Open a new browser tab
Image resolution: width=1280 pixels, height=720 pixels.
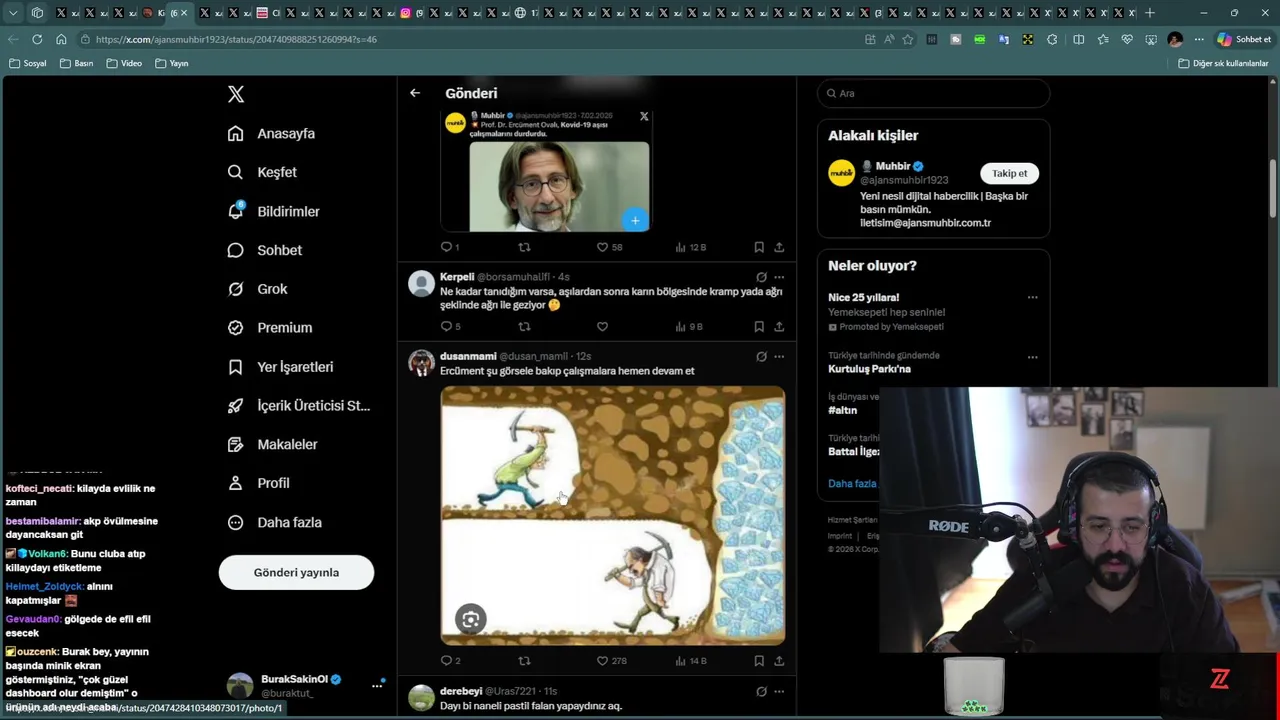[x=1150, y=13]
